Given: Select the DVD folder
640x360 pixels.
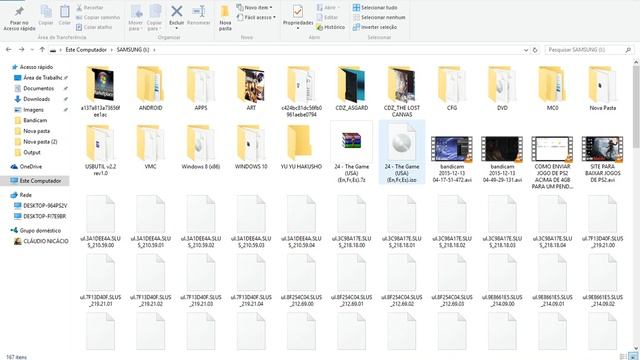Looking at the screenshot, I should click(502, 89).
